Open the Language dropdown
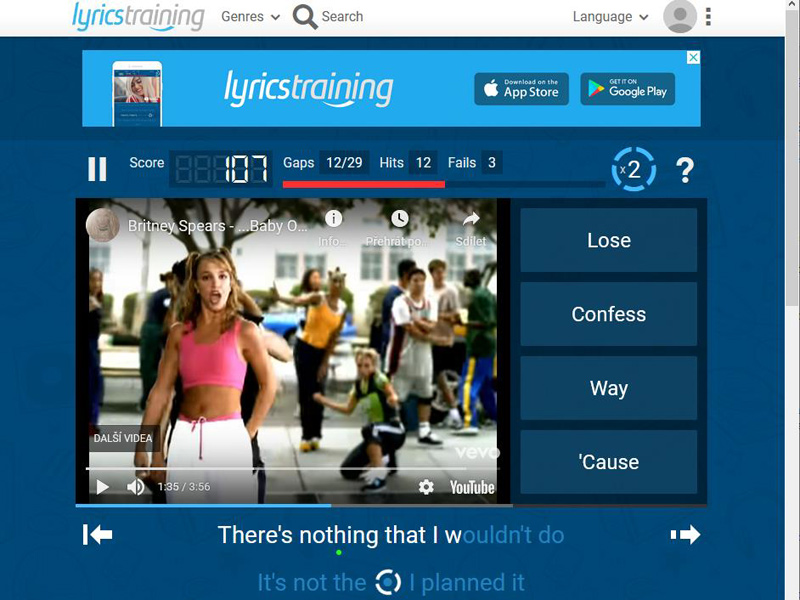The image size is (800, 600). click(610, 17)
